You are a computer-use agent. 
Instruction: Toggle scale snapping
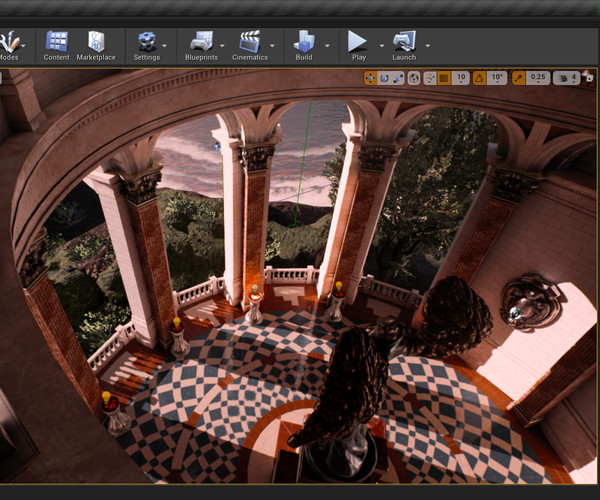[x=518, y=78]
